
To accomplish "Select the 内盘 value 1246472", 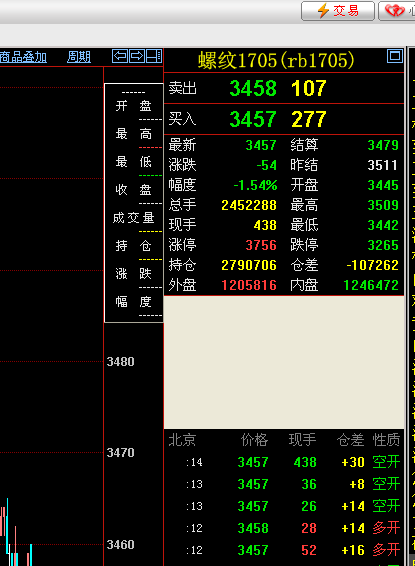I will click(371, 285).
